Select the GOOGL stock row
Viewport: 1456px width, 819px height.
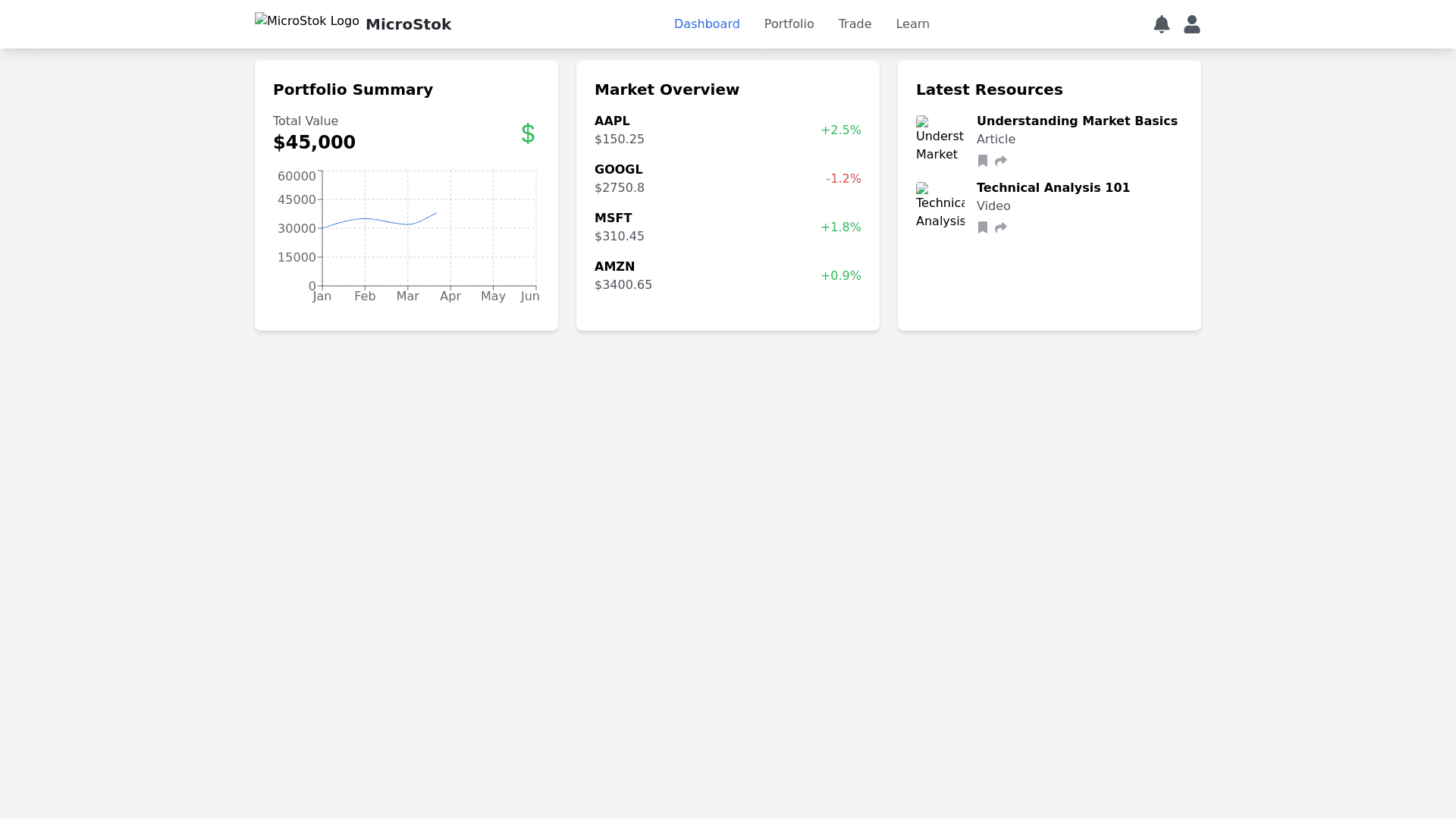click(x=727, y=179)
